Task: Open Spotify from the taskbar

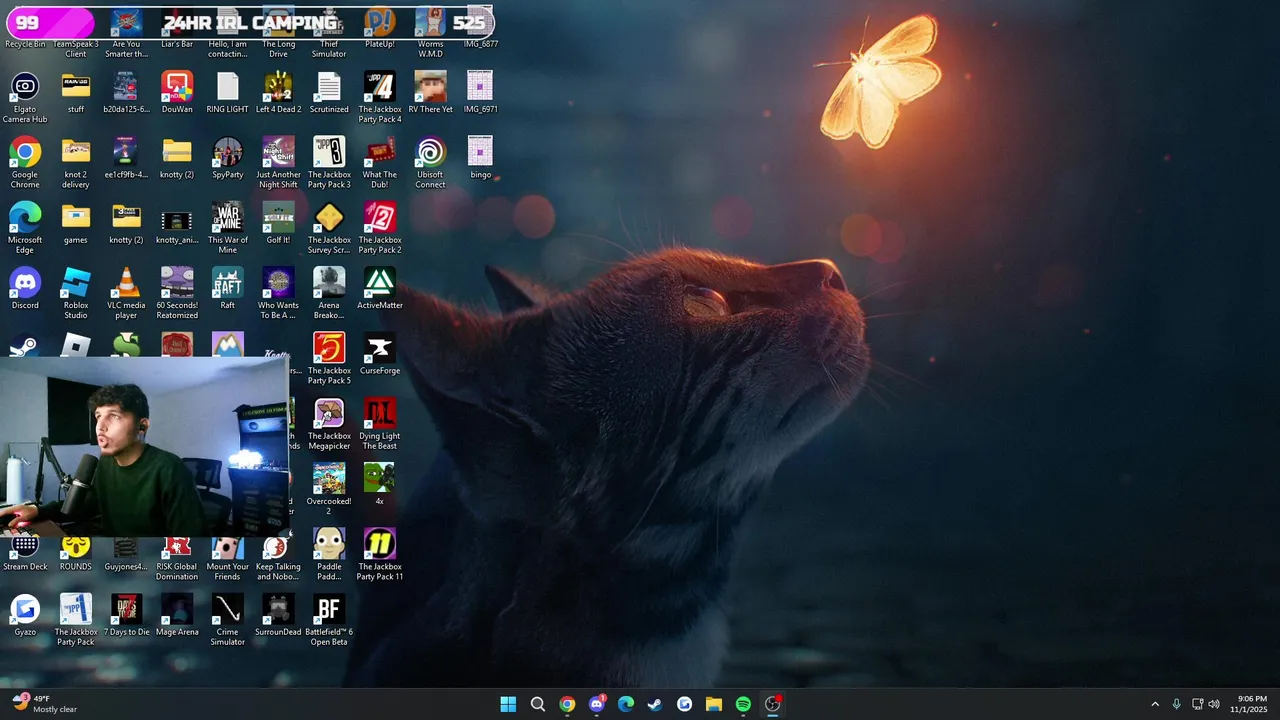Action: click(743, 704)
